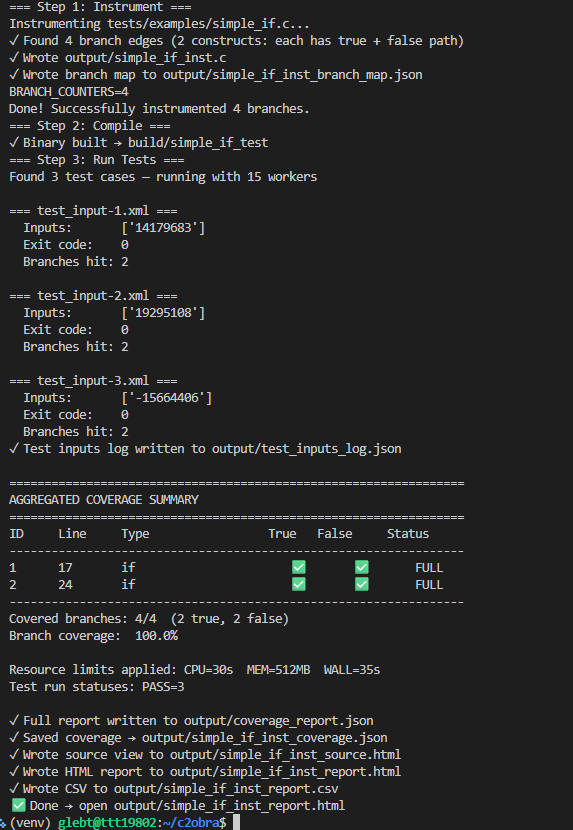Open output/simple_if_inst_coverage.json path
This screenshot has width=573, height=830.
point(264,737)
